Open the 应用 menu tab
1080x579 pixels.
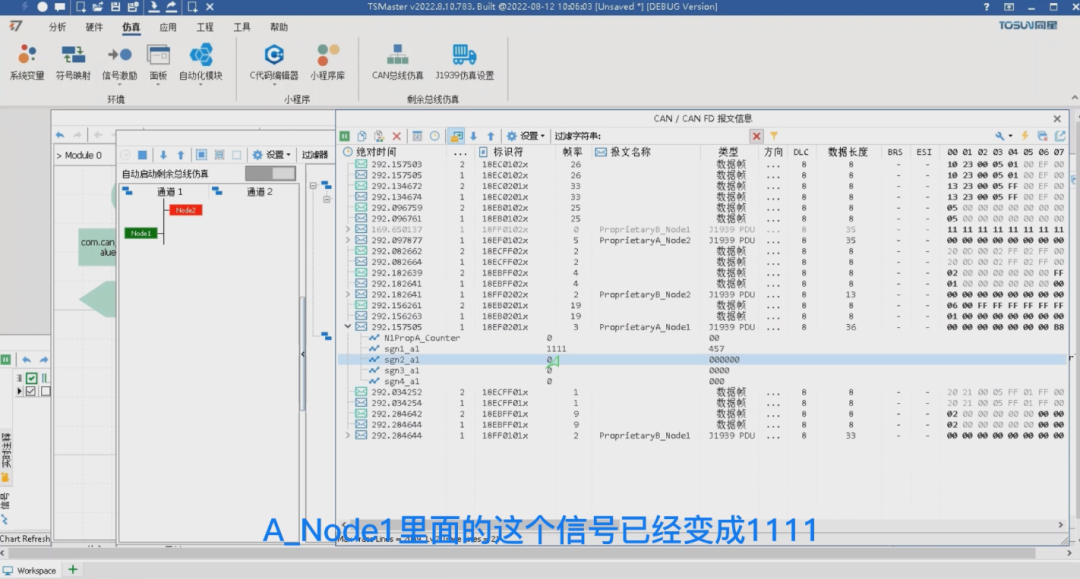click(168, 27)
